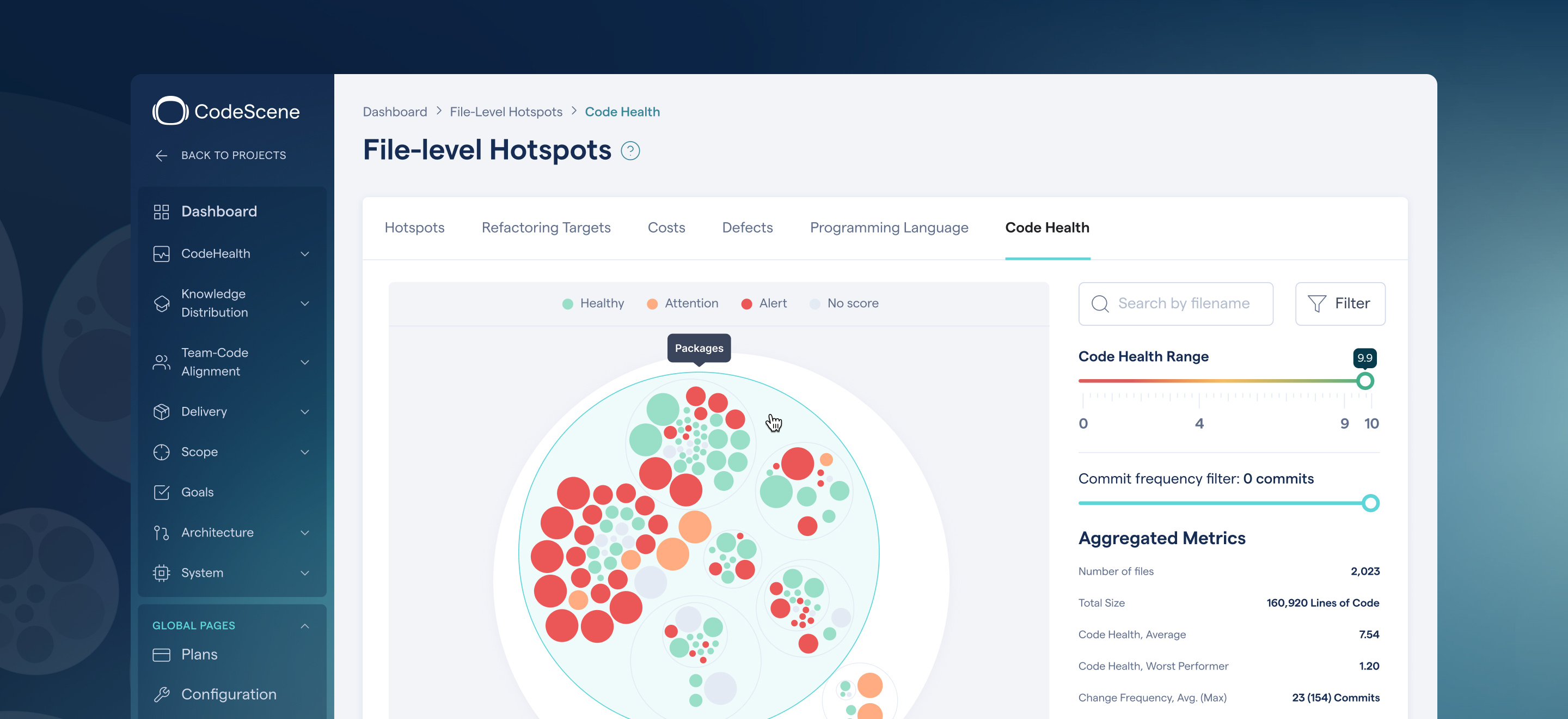Image resolution: width=1568 pixels, height=719 pixels.
Task: Click the Filter button
Action: click(x=1340, y=303)
